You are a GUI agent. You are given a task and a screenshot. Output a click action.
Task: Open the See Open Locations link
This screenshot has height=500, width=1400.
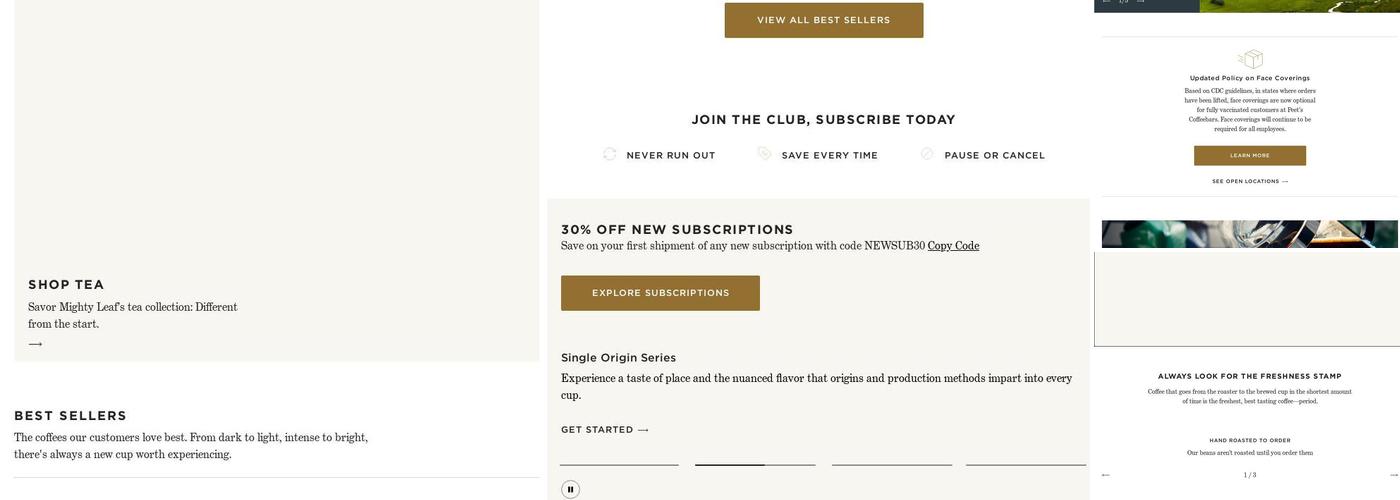tap(1250, 182)
